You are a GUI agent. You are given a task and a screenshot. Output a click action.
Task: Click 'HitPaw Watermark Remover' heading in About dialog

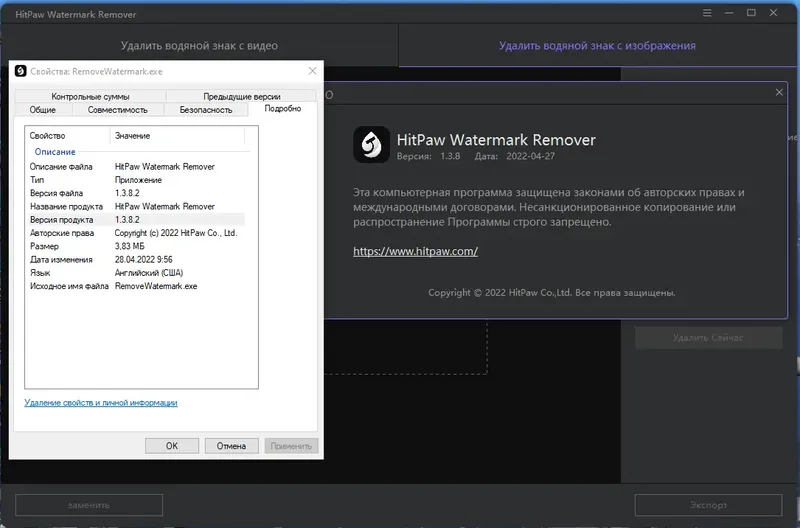496,140
